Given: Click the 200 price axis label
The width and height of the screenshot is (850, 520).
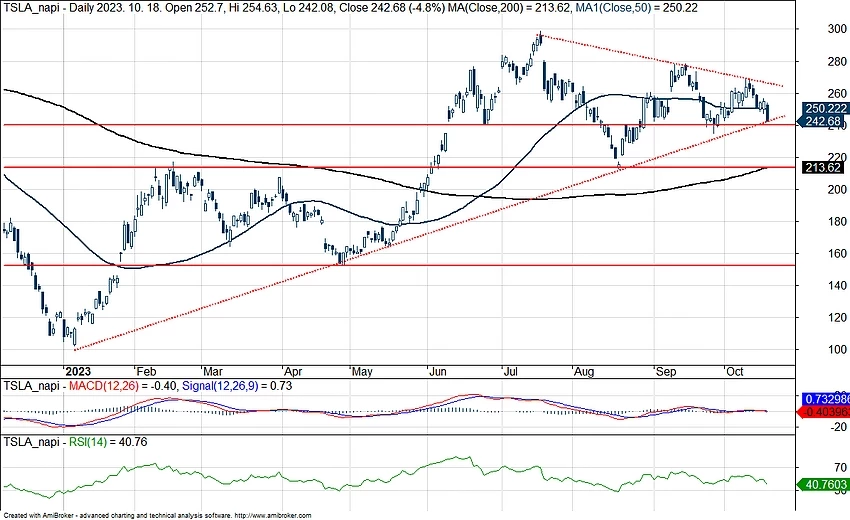Looking at the screenshot, I should pyautogui.click(x=837, y=189).
